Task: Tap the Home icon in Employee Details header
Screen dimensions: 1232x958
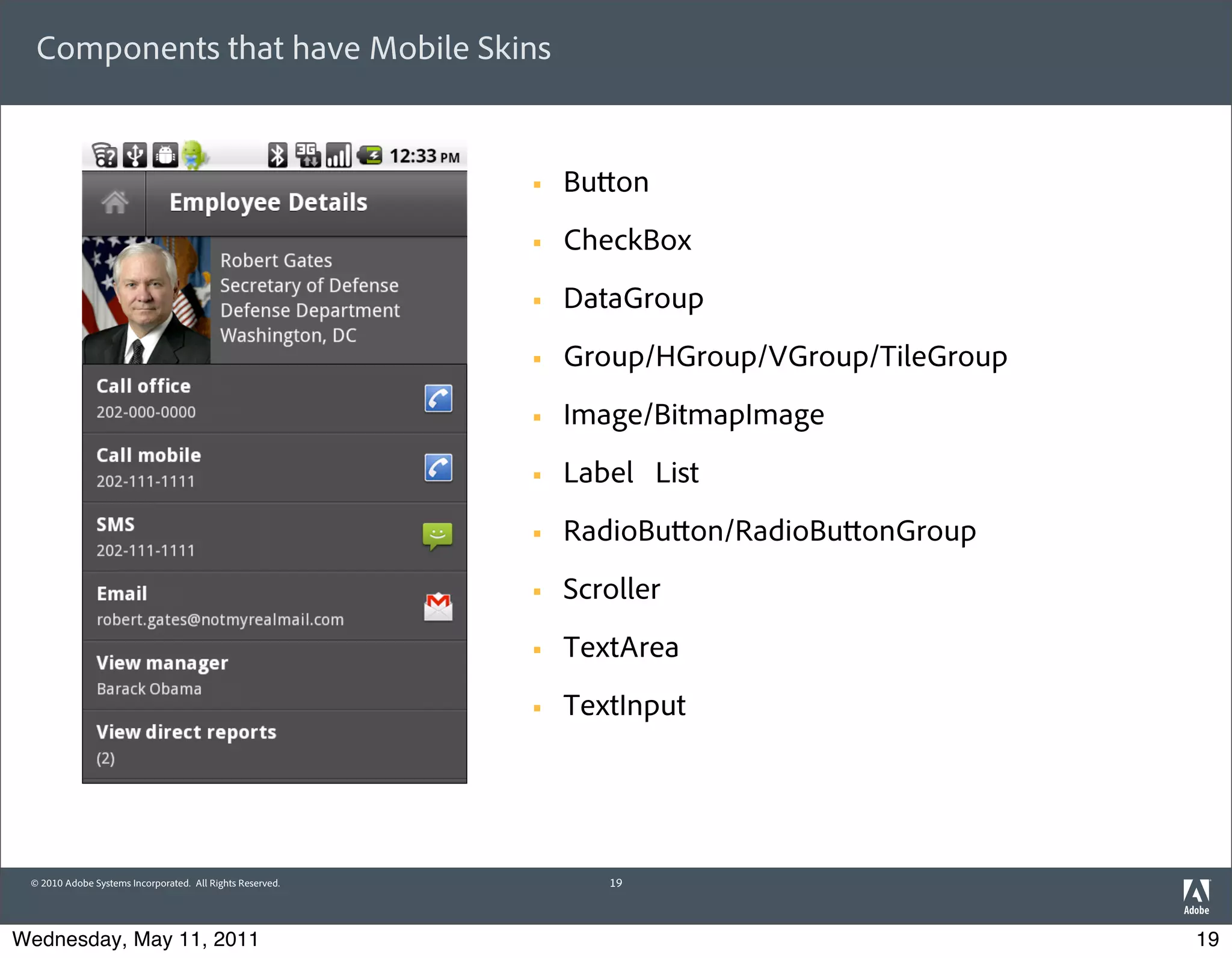Action: click(114, 203)
